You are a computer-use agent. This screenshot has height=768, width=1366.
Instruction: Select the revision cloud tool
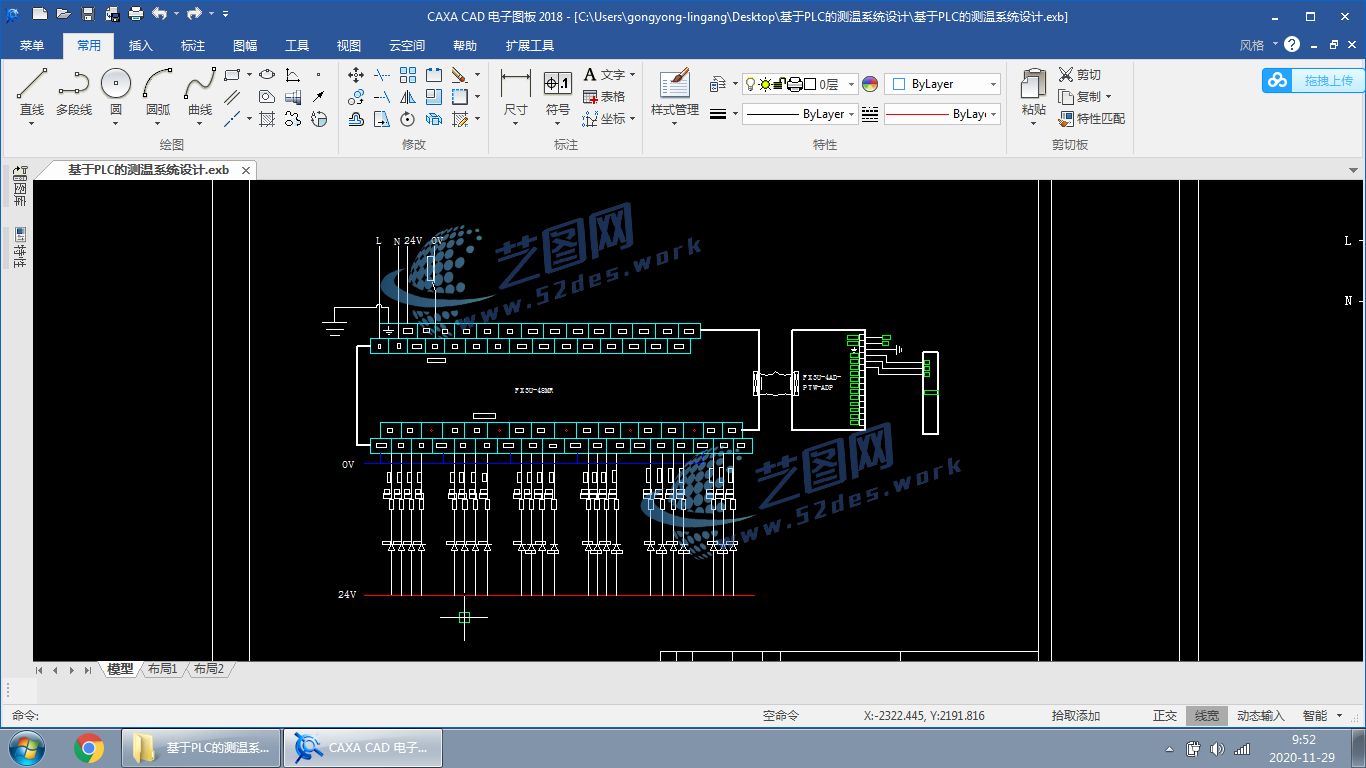(x=293, y=119)
